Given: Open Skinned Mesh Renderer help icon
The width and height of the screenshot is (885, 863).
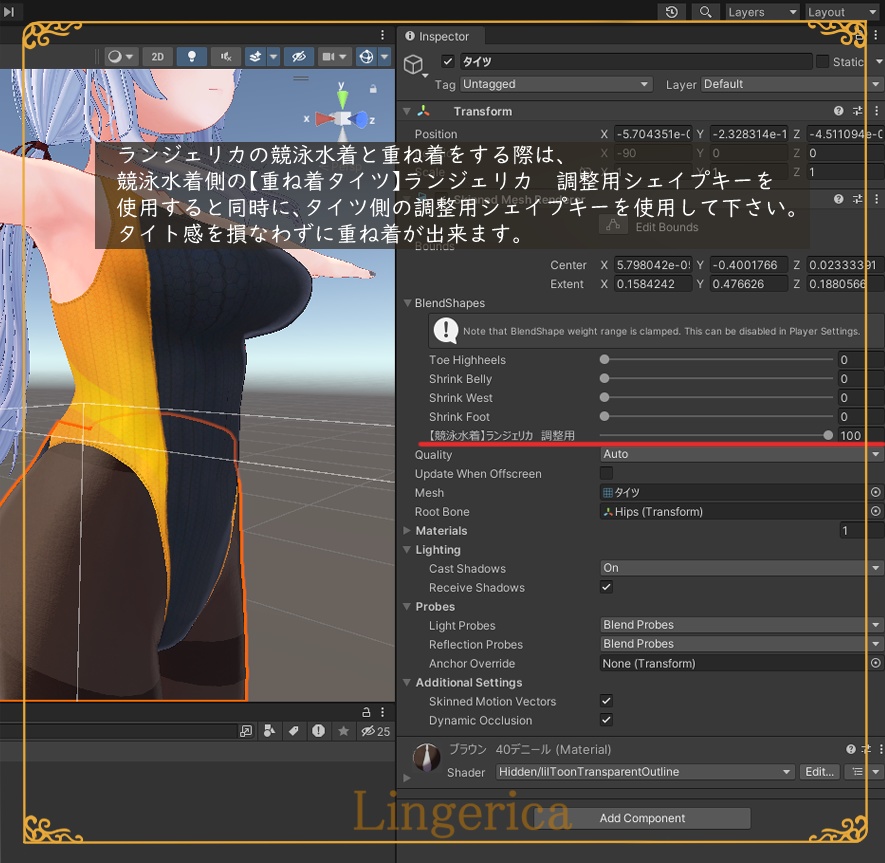Looking at the screenshot, I should (x=838, y=199).
